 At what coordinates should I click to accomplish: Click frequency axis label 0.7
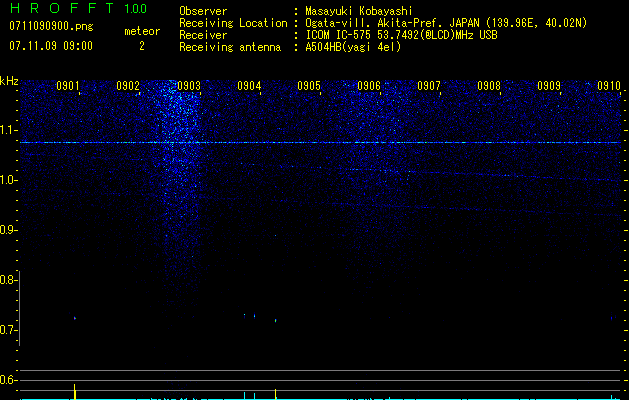7,330
